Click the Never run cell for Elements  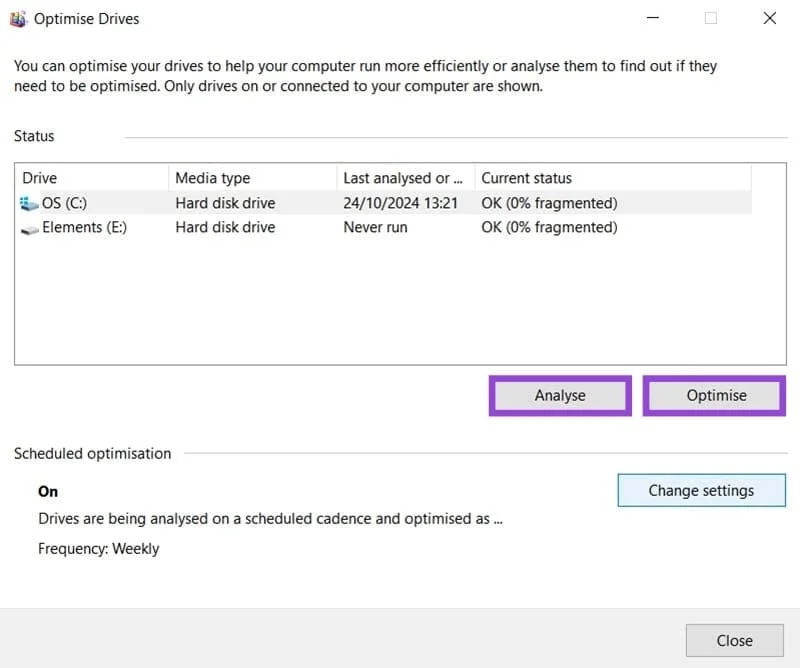point(376,228)
